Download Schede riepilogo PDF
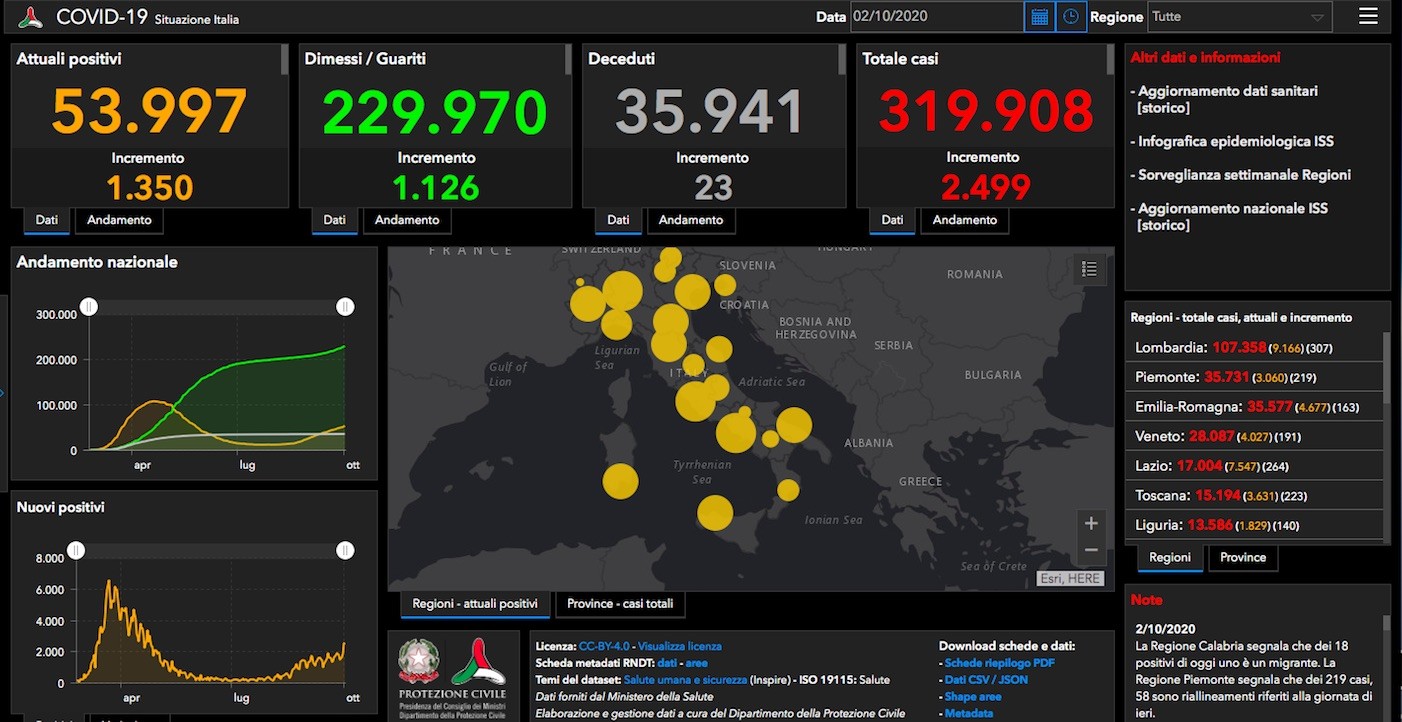 click(x=1000, y=663)
